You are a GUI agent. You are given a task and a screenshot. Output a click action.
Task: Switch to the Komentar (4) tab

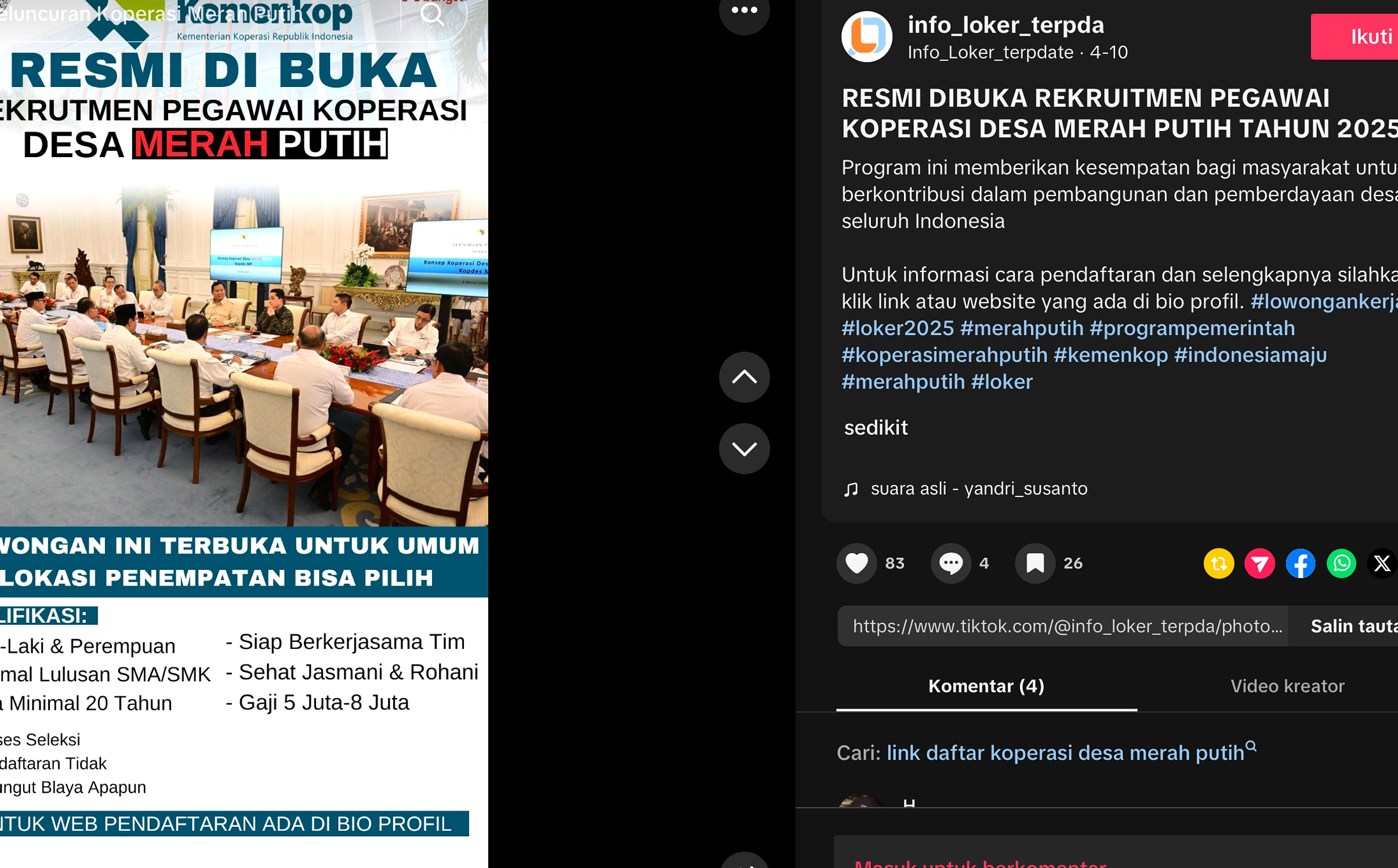(x=986, y=686)
